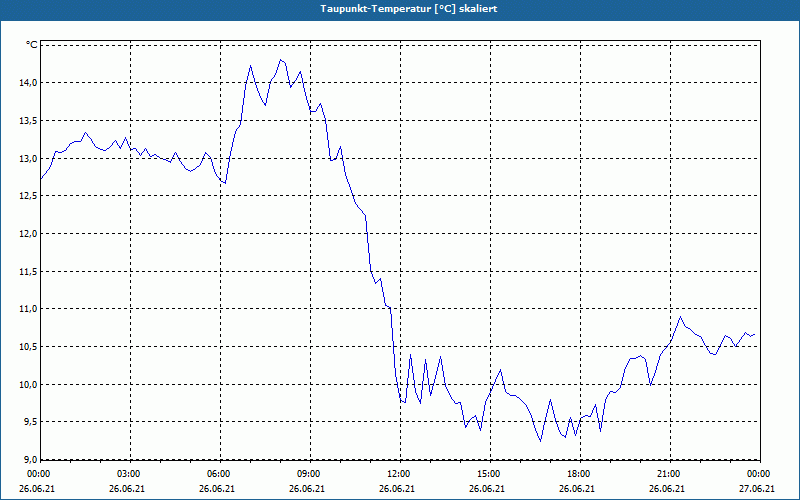Click the 13,5 y-axis label
This screenshot has width=800, height=500.
[x=29, y=121]
